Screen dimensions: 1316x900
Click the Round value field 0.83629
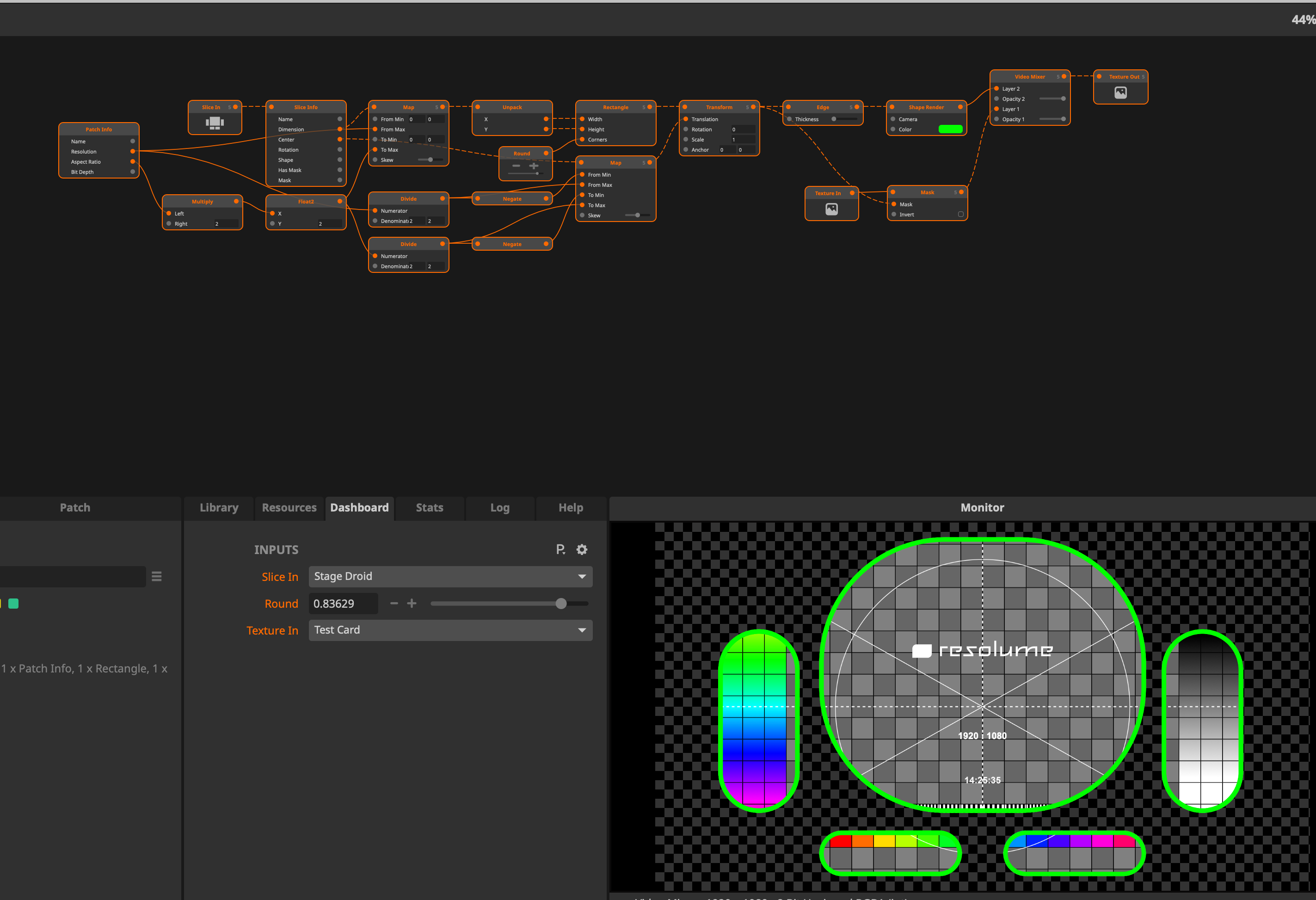coord(343,604)
